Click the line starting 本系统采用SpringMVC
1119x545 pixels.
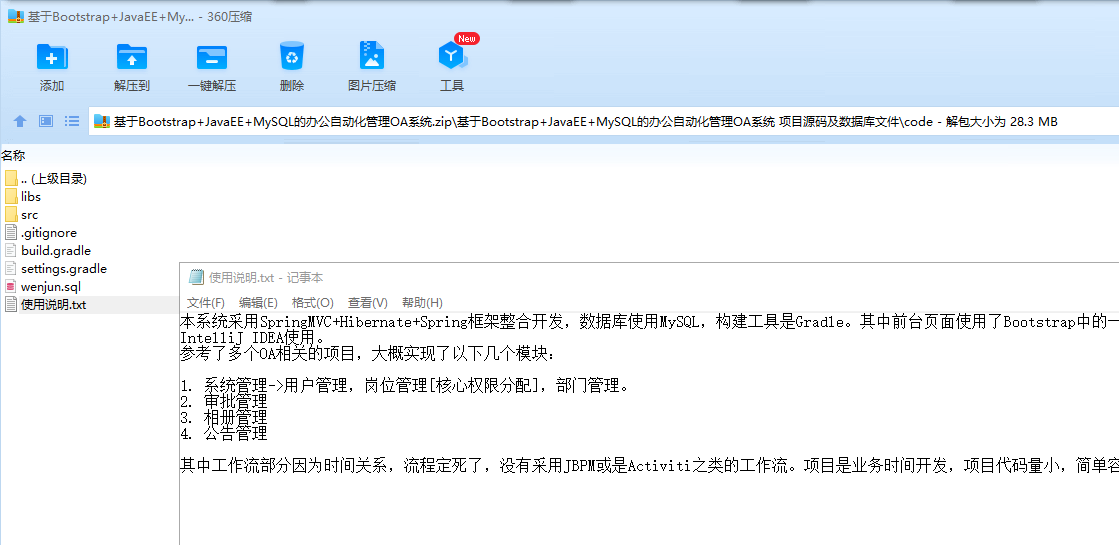click(x=649, y=322)
